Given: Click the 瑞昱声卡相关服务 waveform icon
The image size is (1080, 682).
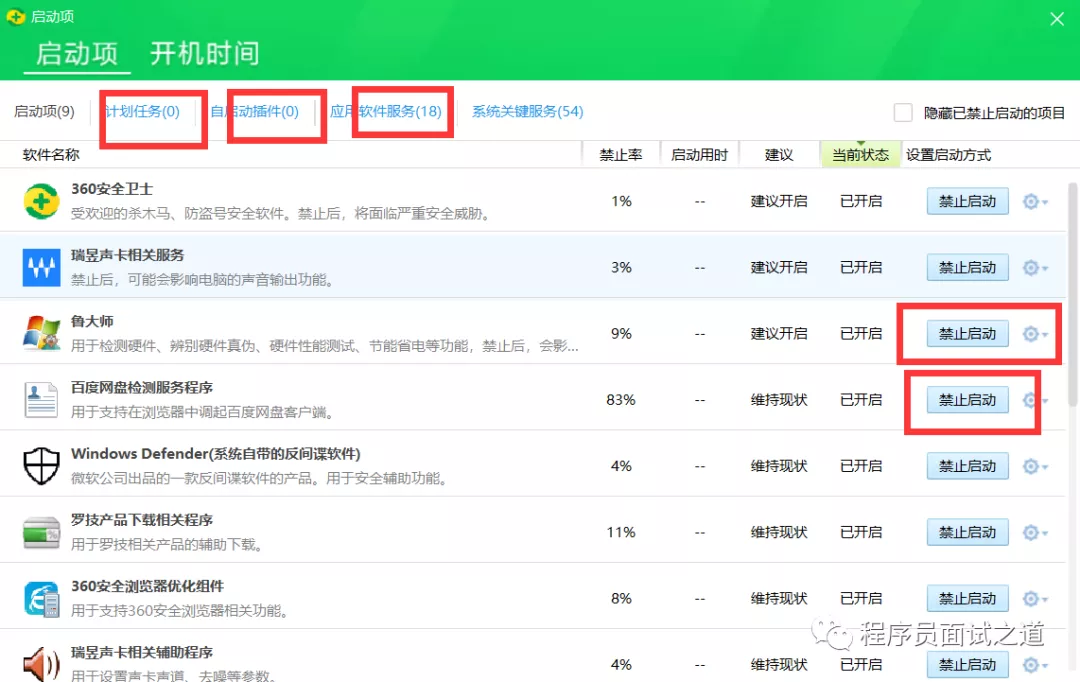Looking at the screenshot, I should click(x=41, y=267).
